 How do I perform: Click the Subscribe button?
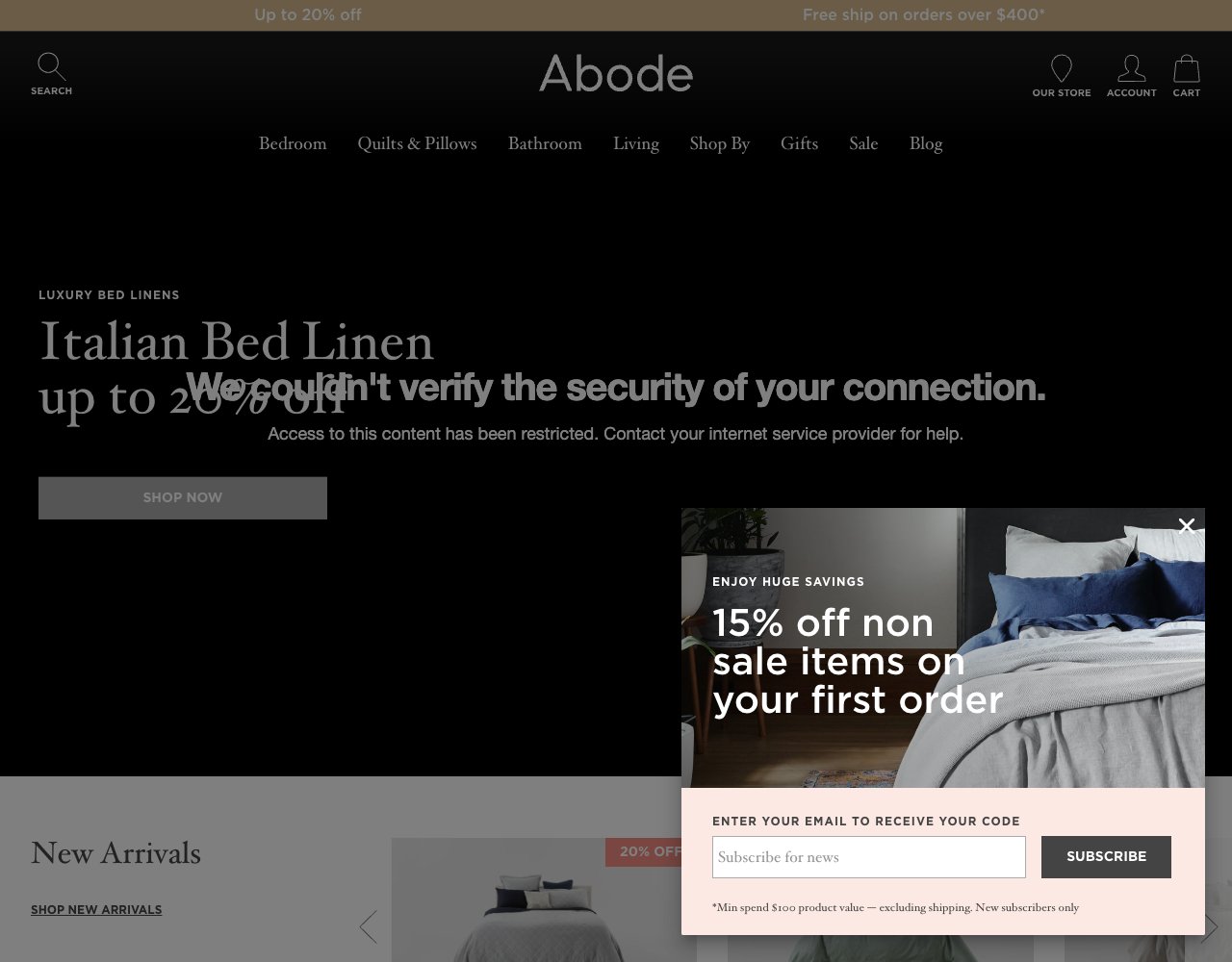click(1106, 856)
